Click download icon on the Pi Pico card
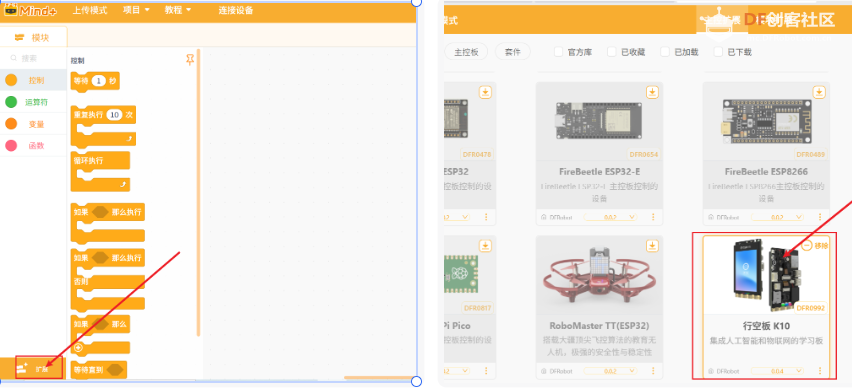 tap(485, 246)
